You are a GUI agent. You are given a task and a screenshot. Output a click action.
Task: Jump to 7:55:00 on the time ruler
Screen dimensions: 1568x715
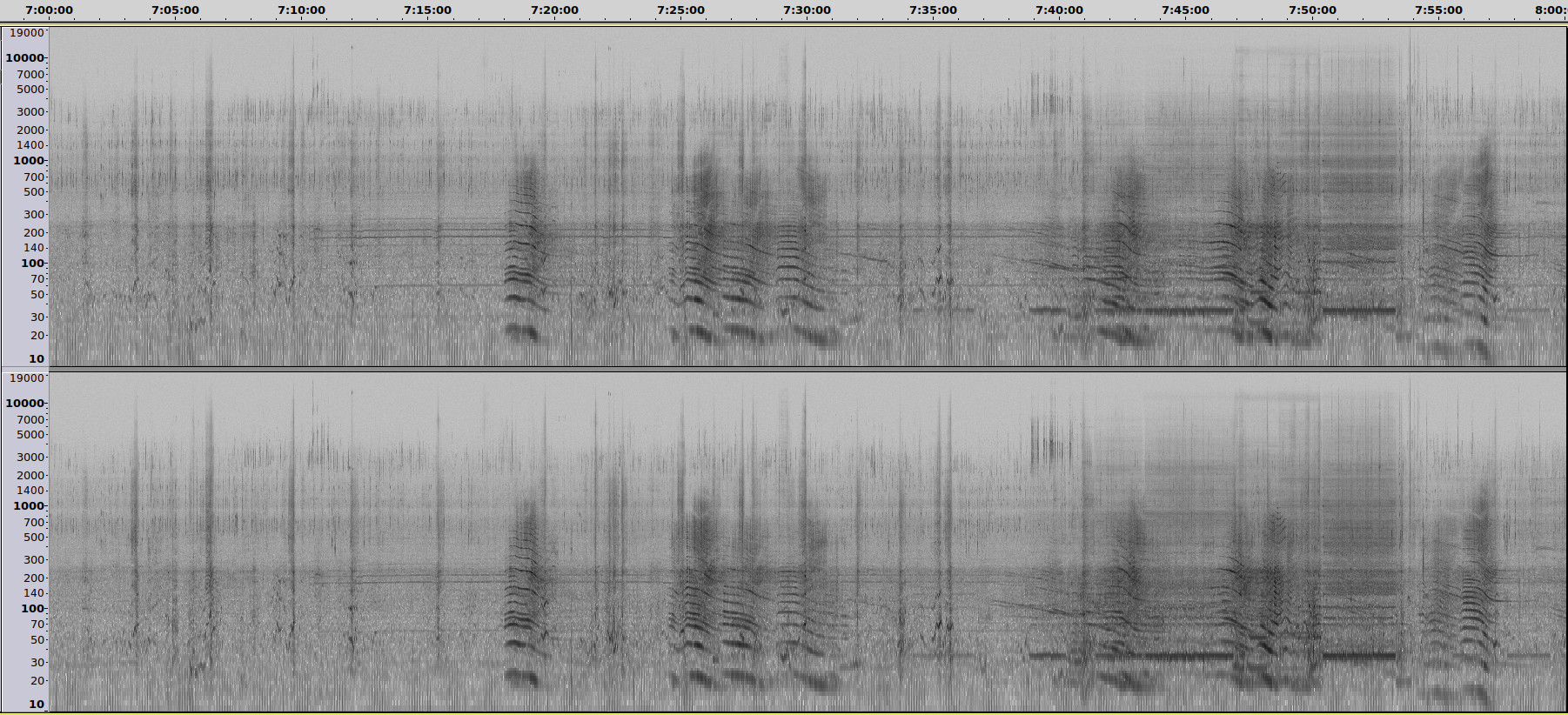click(1438, 10)
